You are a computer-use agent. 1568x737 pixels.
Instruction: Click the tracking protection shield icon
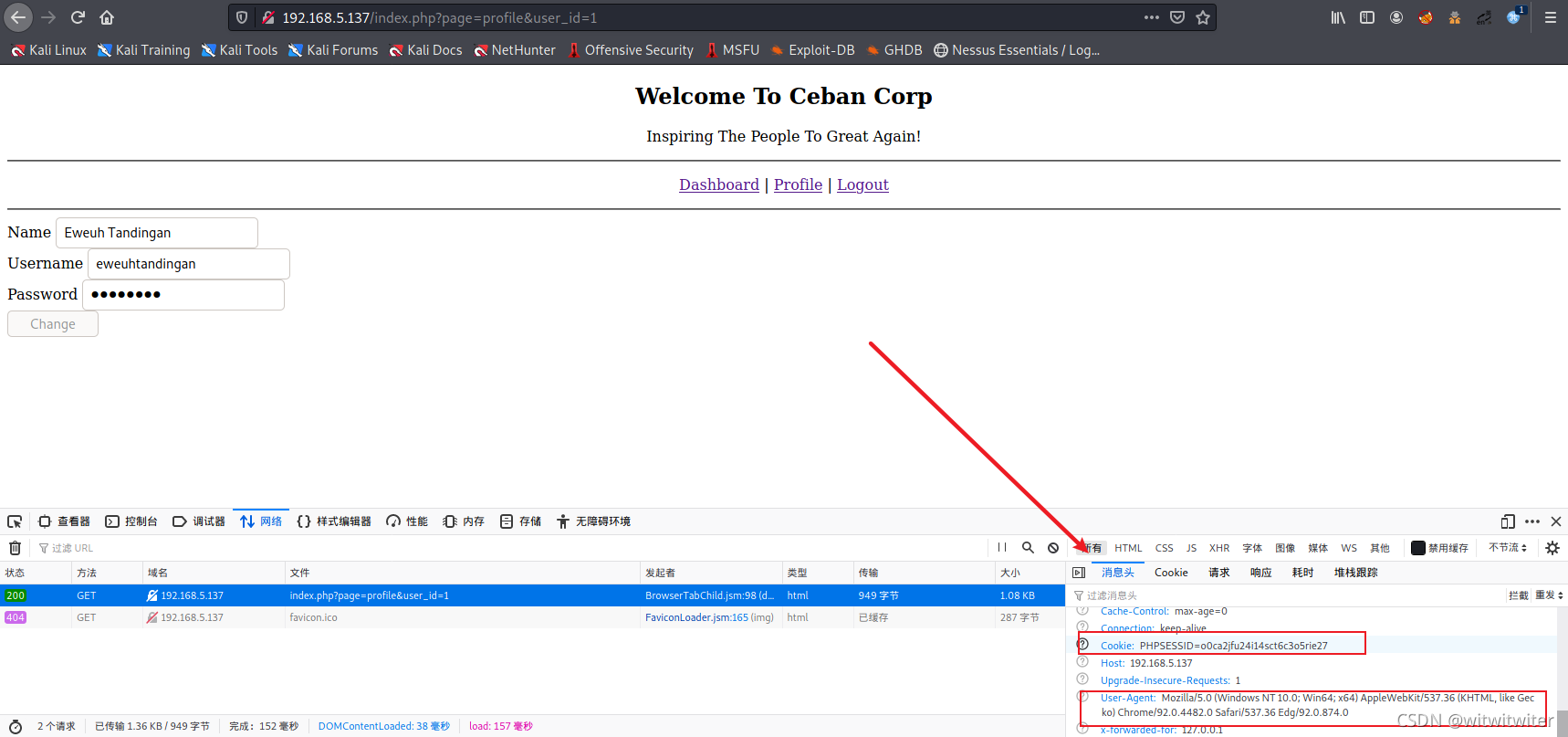pyautogui.click(x=242, y=17)
